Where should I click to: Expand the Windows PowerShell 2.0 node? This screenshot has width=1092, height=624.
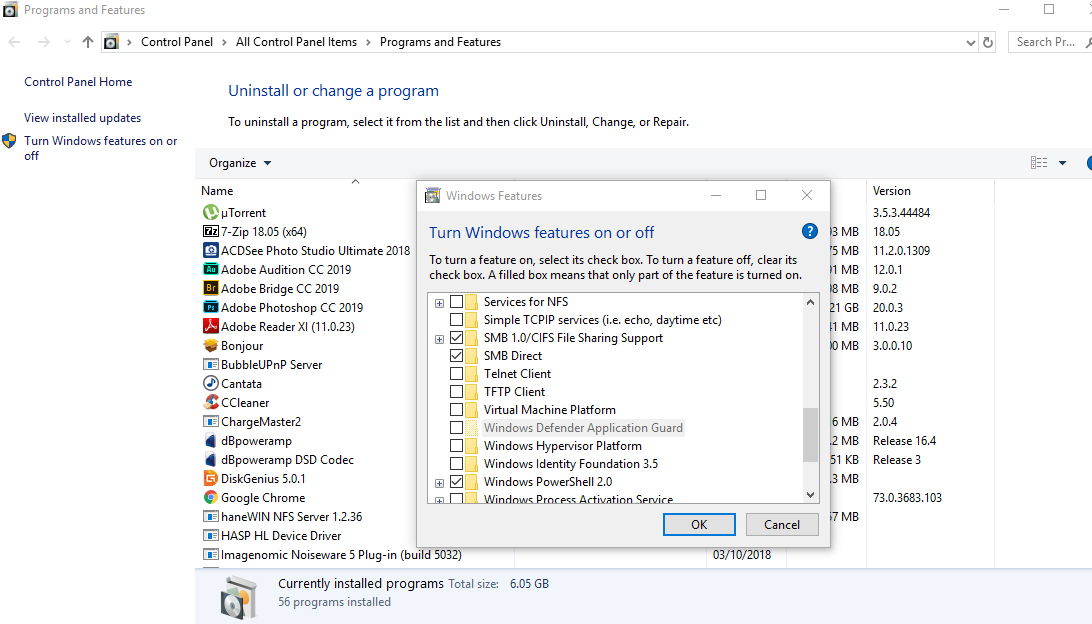click(x=439, y=483)
